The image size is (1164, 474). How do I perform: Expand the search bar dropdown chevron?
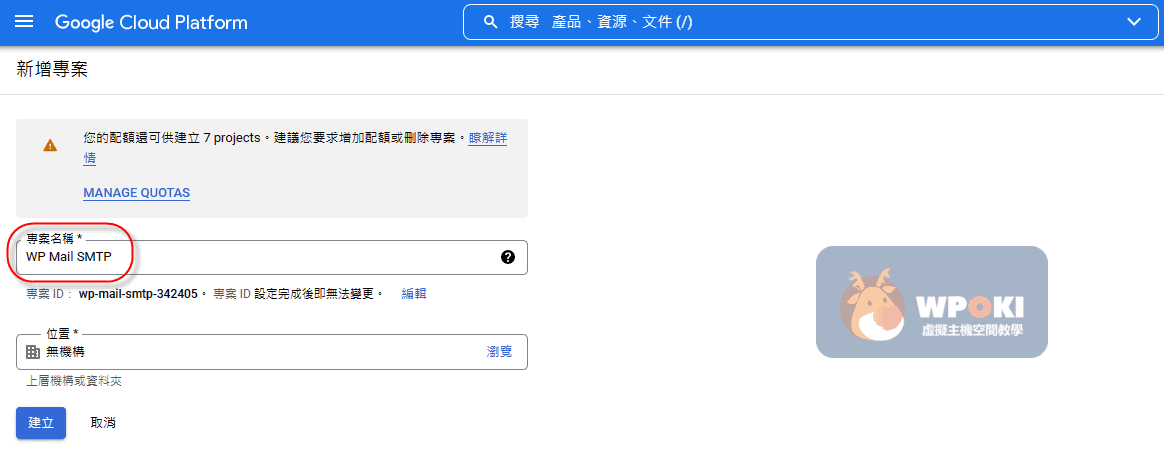pyautogui.click(x=1133, y=22)
